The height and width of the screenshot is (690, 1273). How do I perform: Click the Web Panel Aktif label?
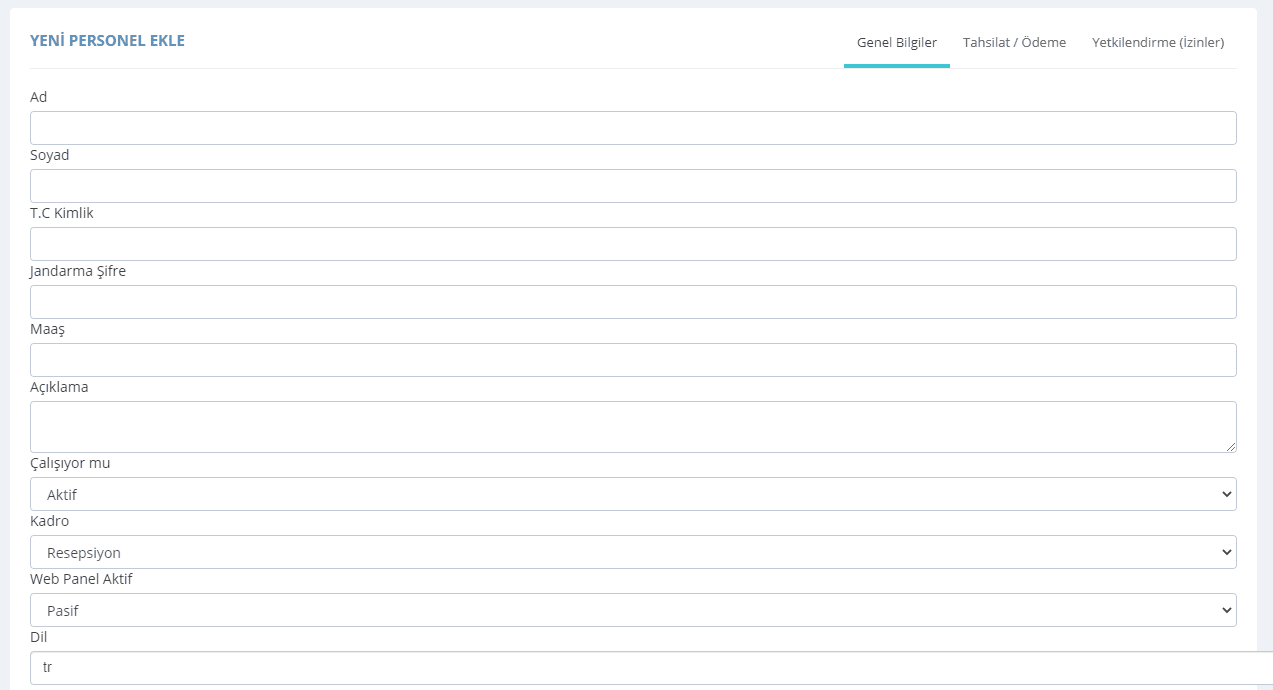coord(81,579)
